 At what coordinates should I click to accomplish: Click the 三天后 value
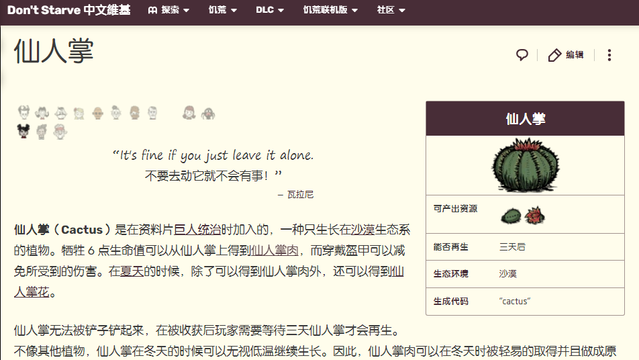tap(513, 247)
